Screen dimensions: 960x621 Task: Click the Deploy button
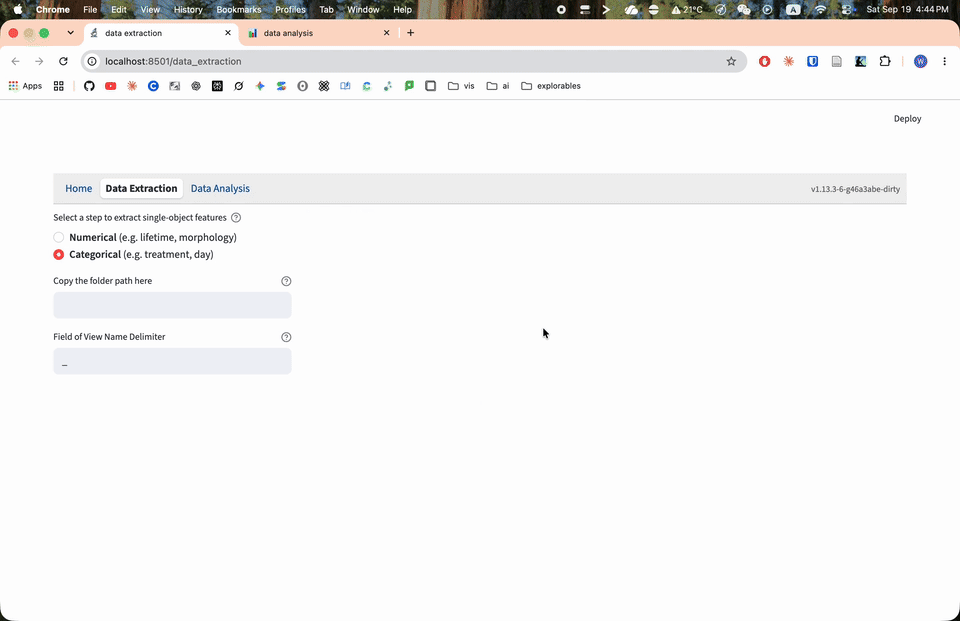tap(907, 119)
